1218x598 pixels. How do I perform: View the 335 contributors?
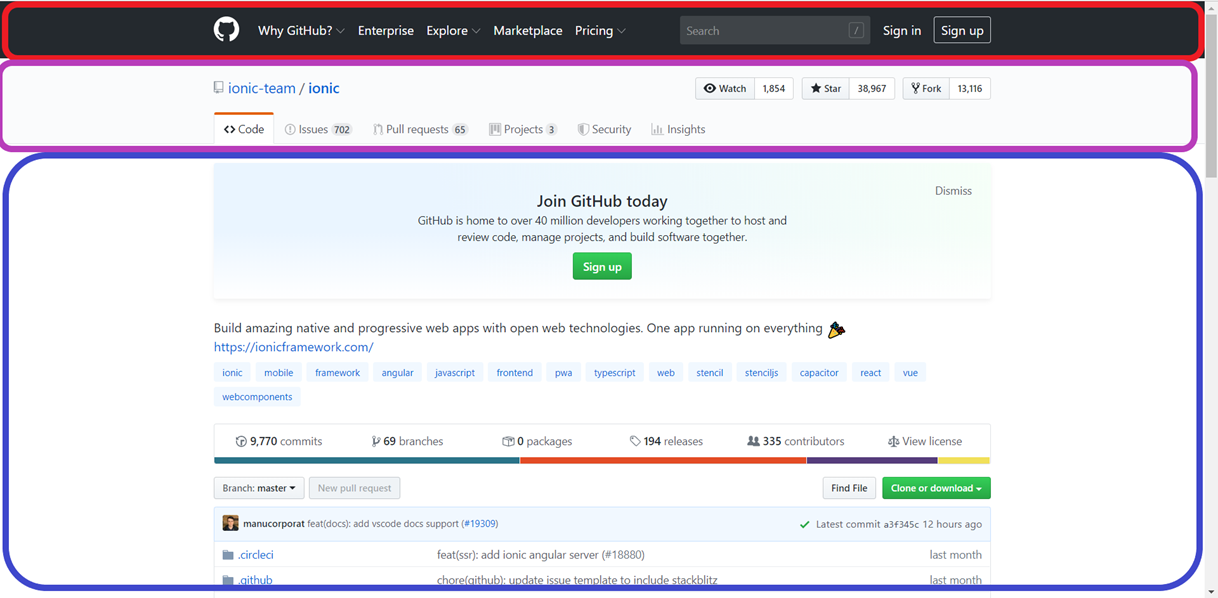tap(796, 441)
